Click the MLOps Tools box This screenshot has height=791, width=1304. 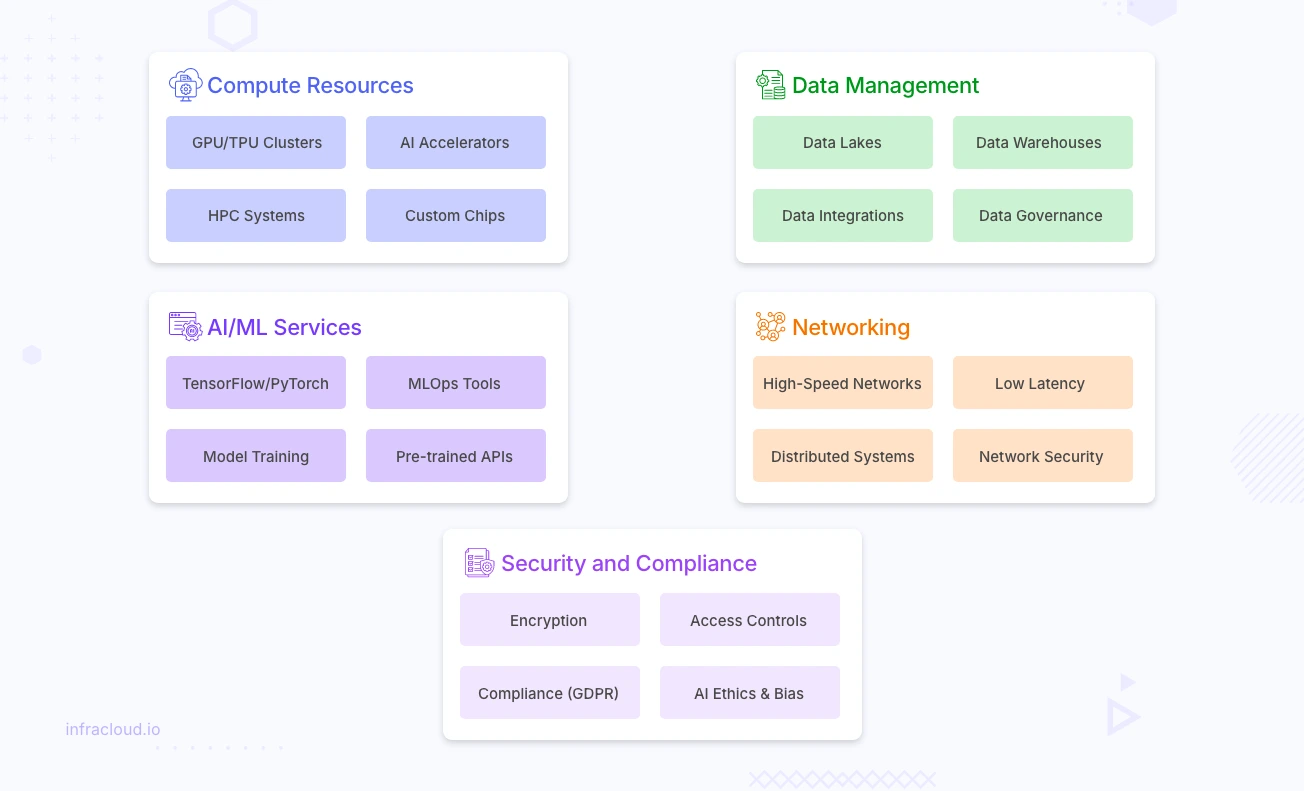click(x=456, y=383)
